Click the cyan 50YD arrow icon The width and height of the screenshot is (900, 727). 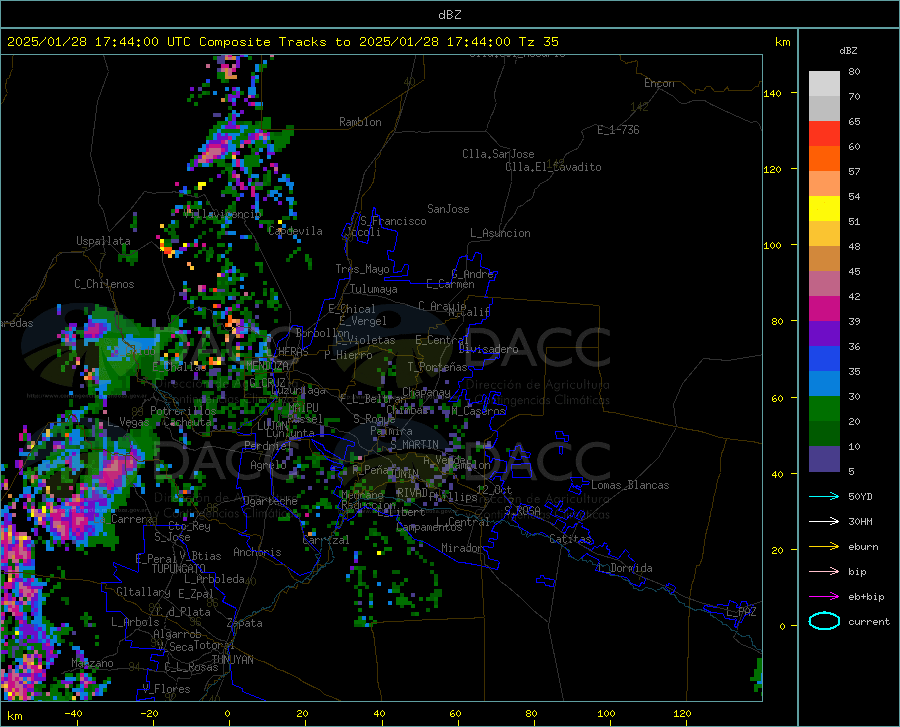coord(824,496)
